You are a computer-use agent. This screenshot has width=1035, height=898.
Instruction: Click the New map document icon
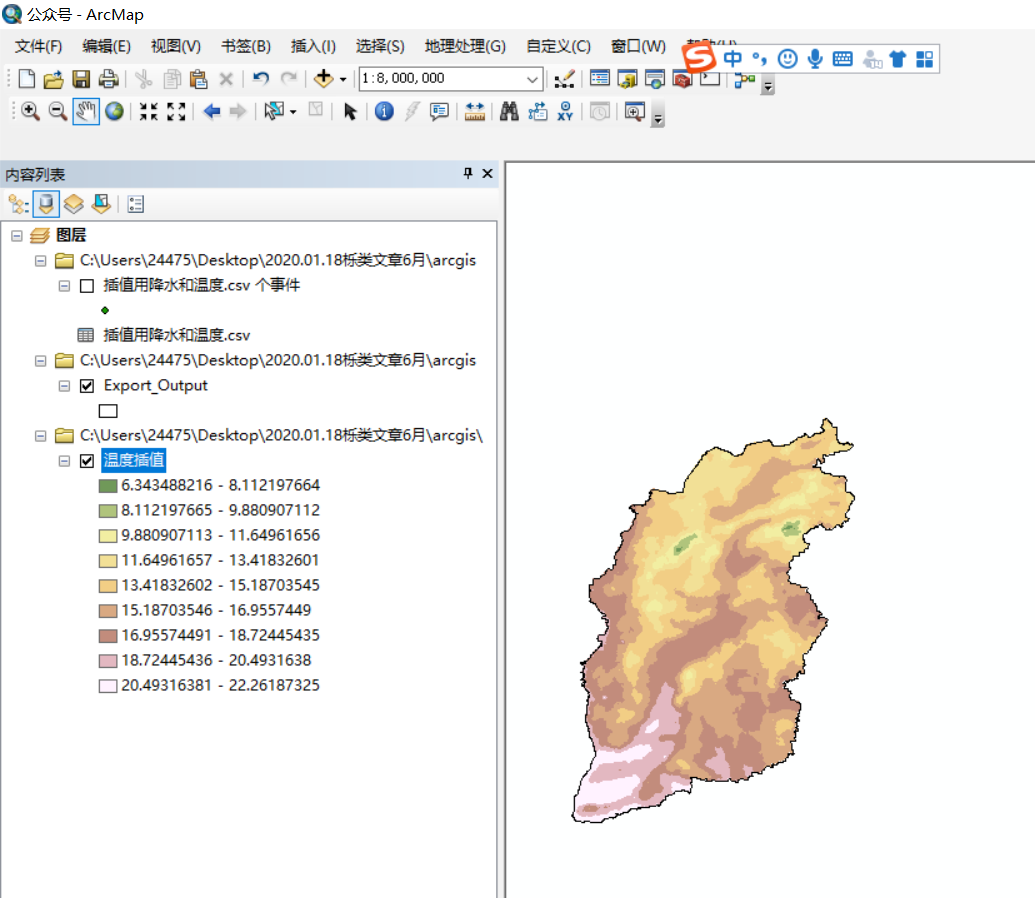[26, 79]
